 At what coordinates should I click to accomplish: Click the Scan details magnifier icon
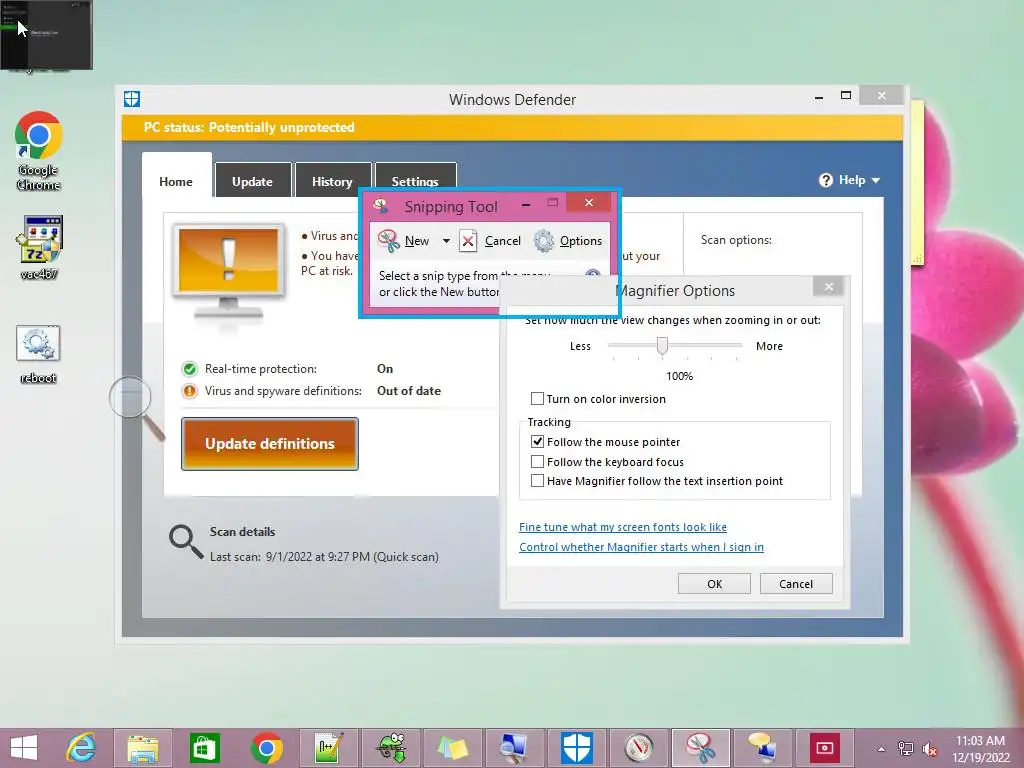(x=186, y=542)
